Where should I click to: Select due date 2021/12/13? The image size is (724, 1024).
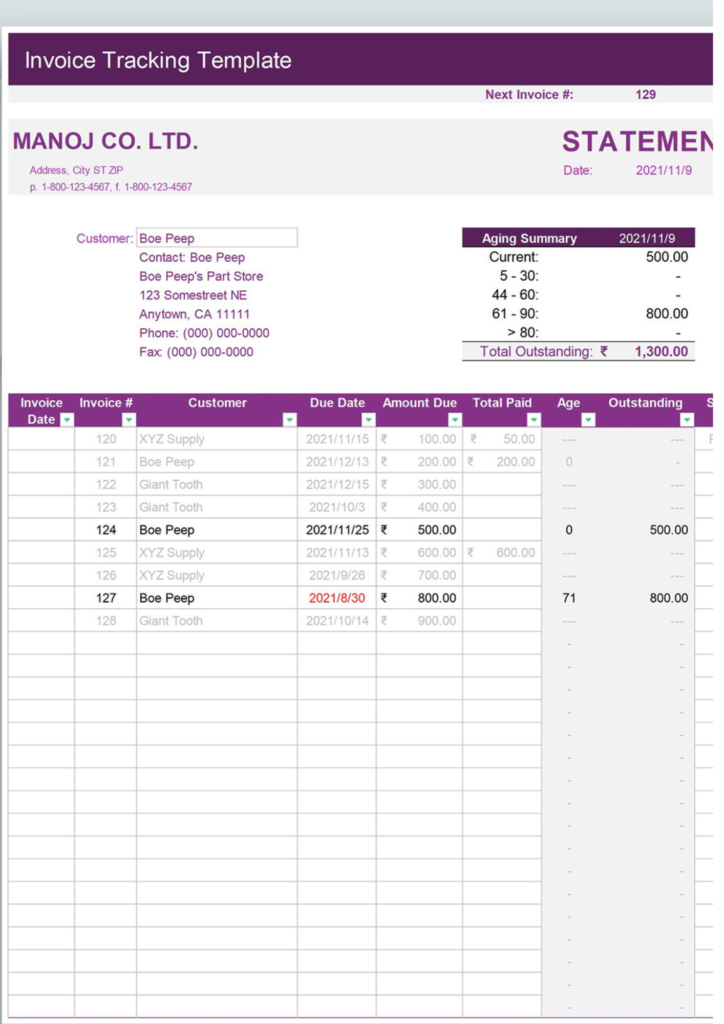pyautogui.click(x=337, y=462)
